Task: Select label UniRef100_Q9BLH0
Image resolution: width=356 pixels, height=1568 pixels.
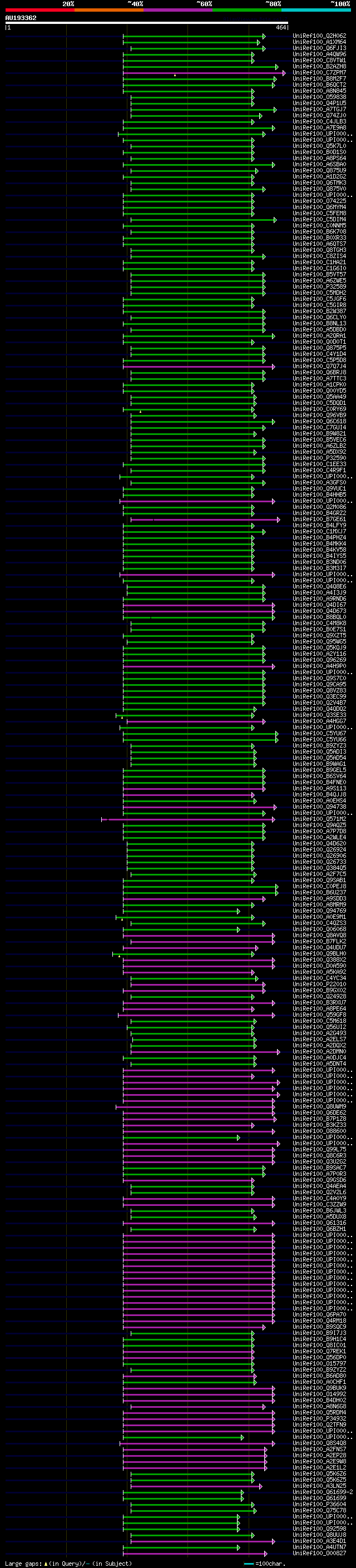Action: tap(319, 953)
